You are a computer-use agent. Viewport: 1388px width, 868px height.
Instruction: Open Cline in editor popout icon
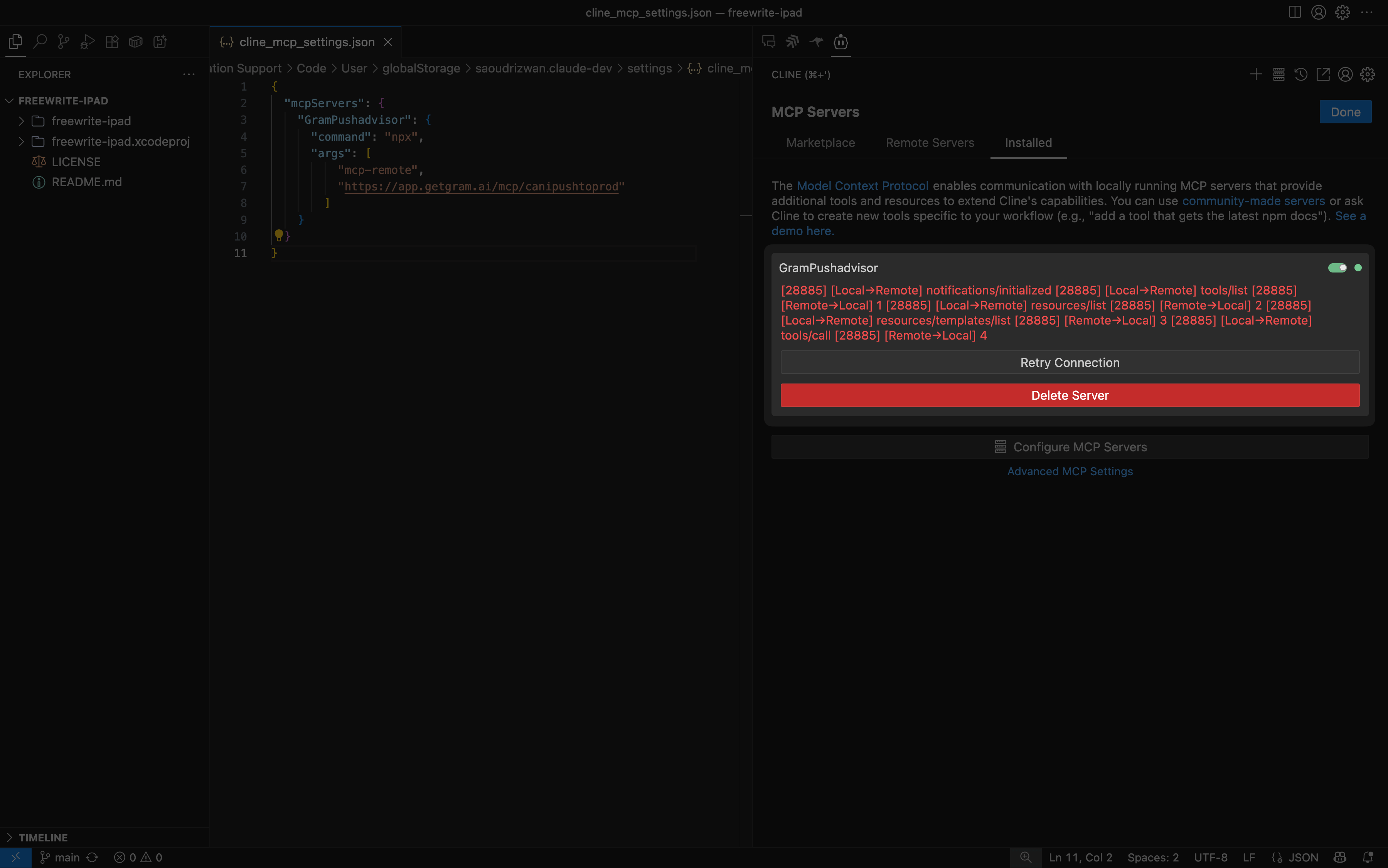[x=1323, y=74]
